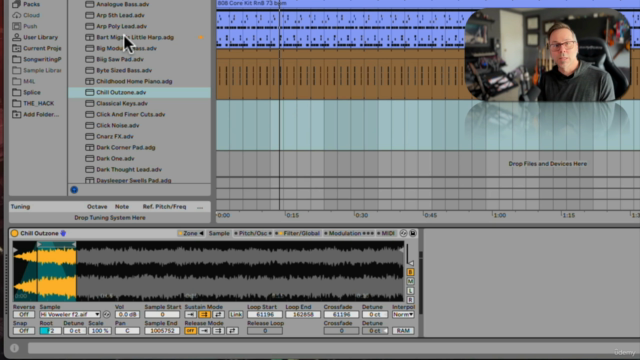Select release mode back-and-forth icon
This screenshot has height=360, width=640.
pyautogui.click(x=232, y=331)
